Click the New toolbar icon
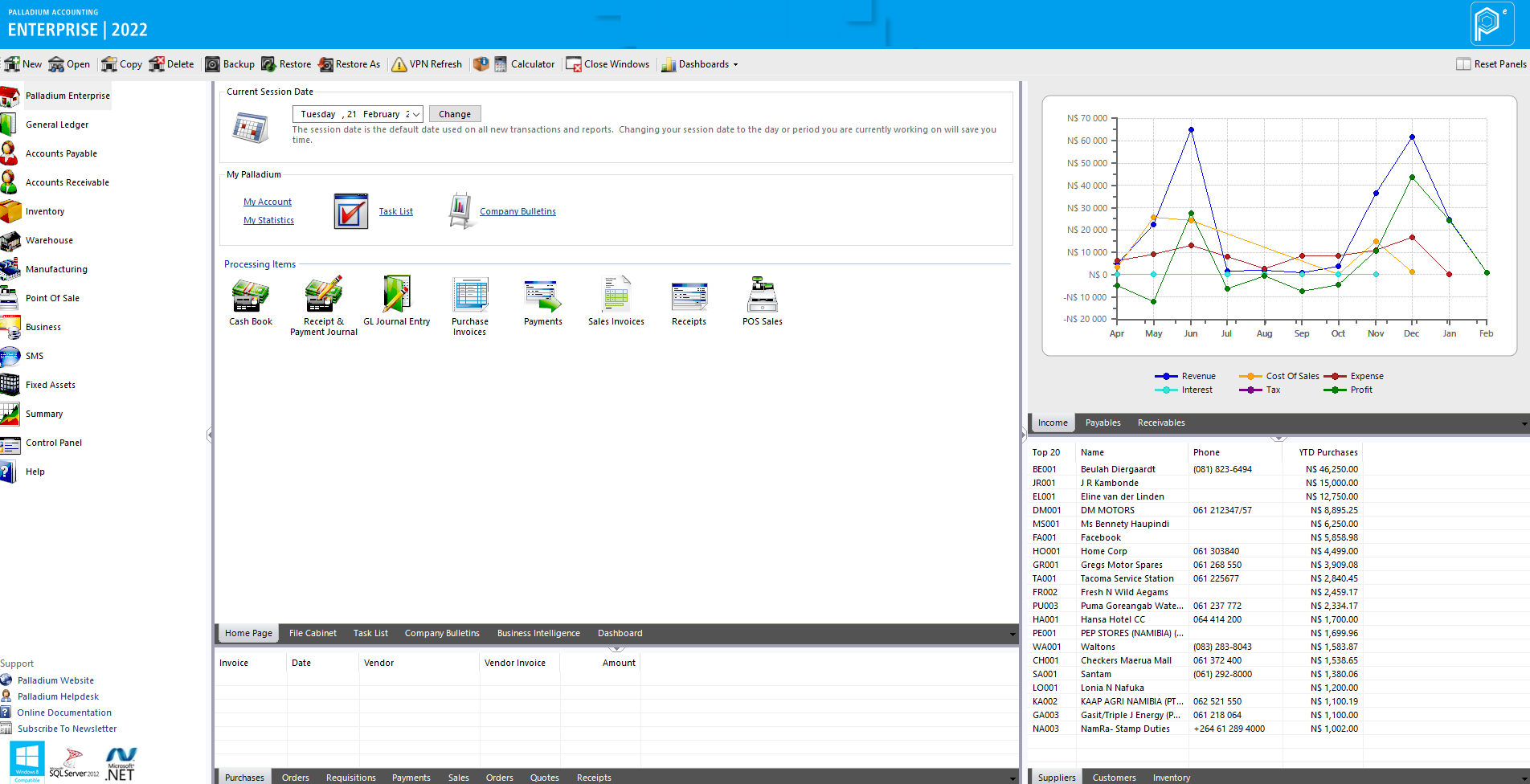Screen dimensions: 1530x784 [x=12, y=64]
